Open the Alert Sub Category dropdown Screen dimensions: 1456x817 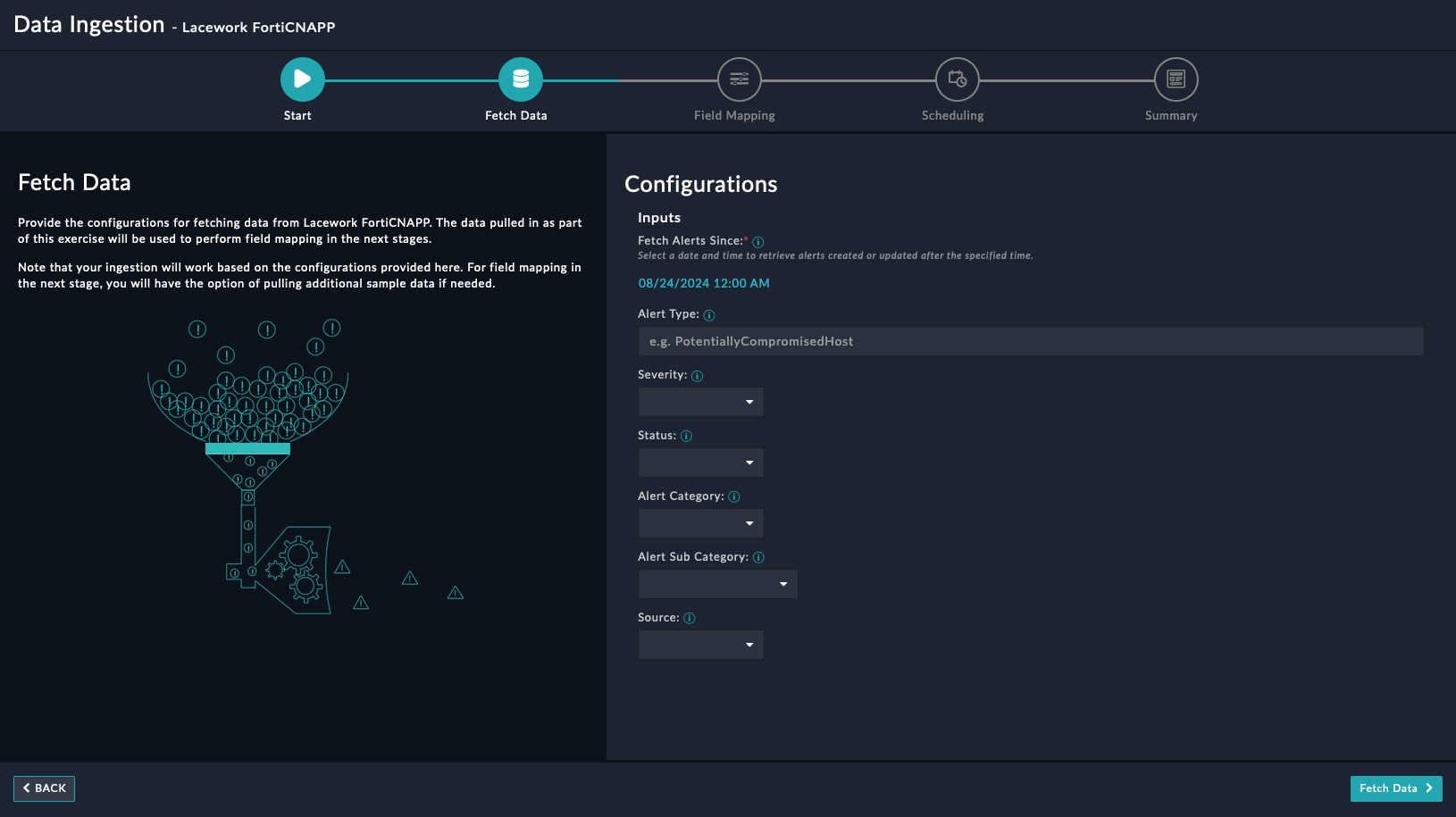point(717,584)
